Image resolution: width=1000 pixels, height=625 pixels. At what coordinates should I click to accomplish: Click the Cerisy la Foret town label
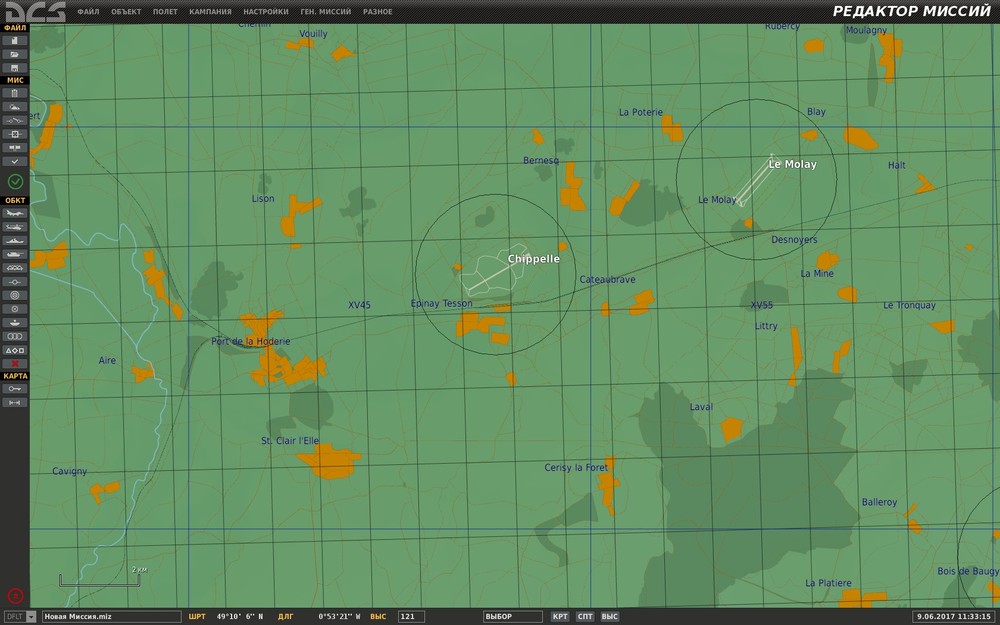point(577,467)
